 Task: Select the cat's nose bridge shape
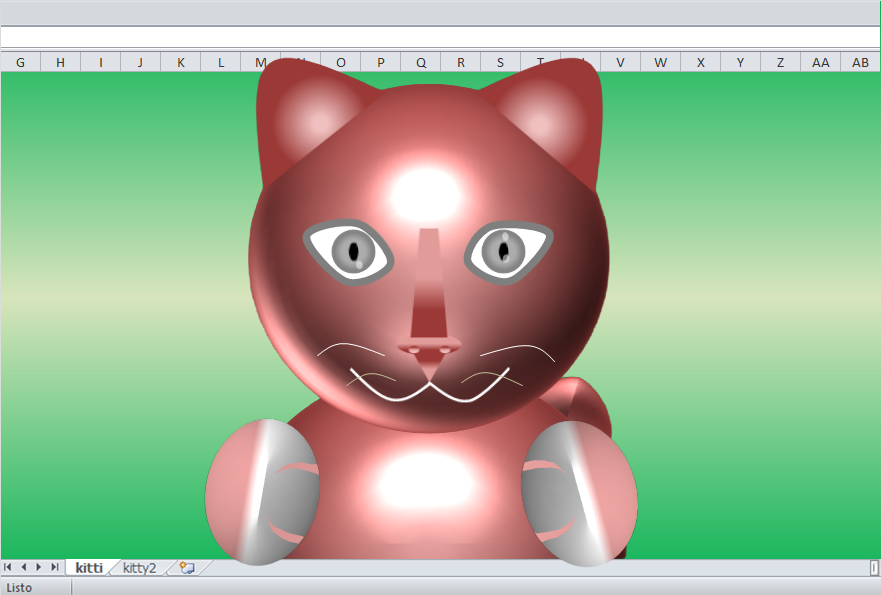(429, 283)
